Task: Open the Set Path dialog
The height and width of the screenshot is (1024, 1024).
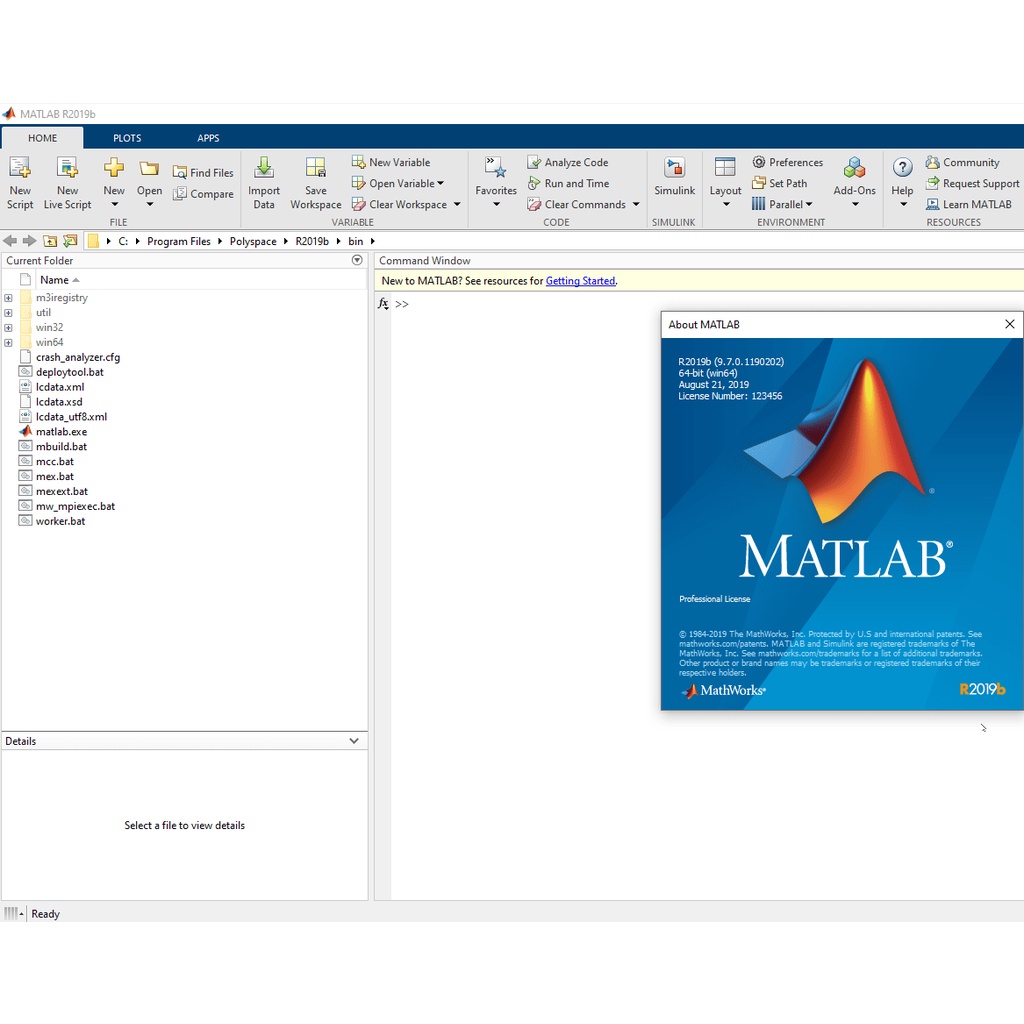Action: (780, 184)
